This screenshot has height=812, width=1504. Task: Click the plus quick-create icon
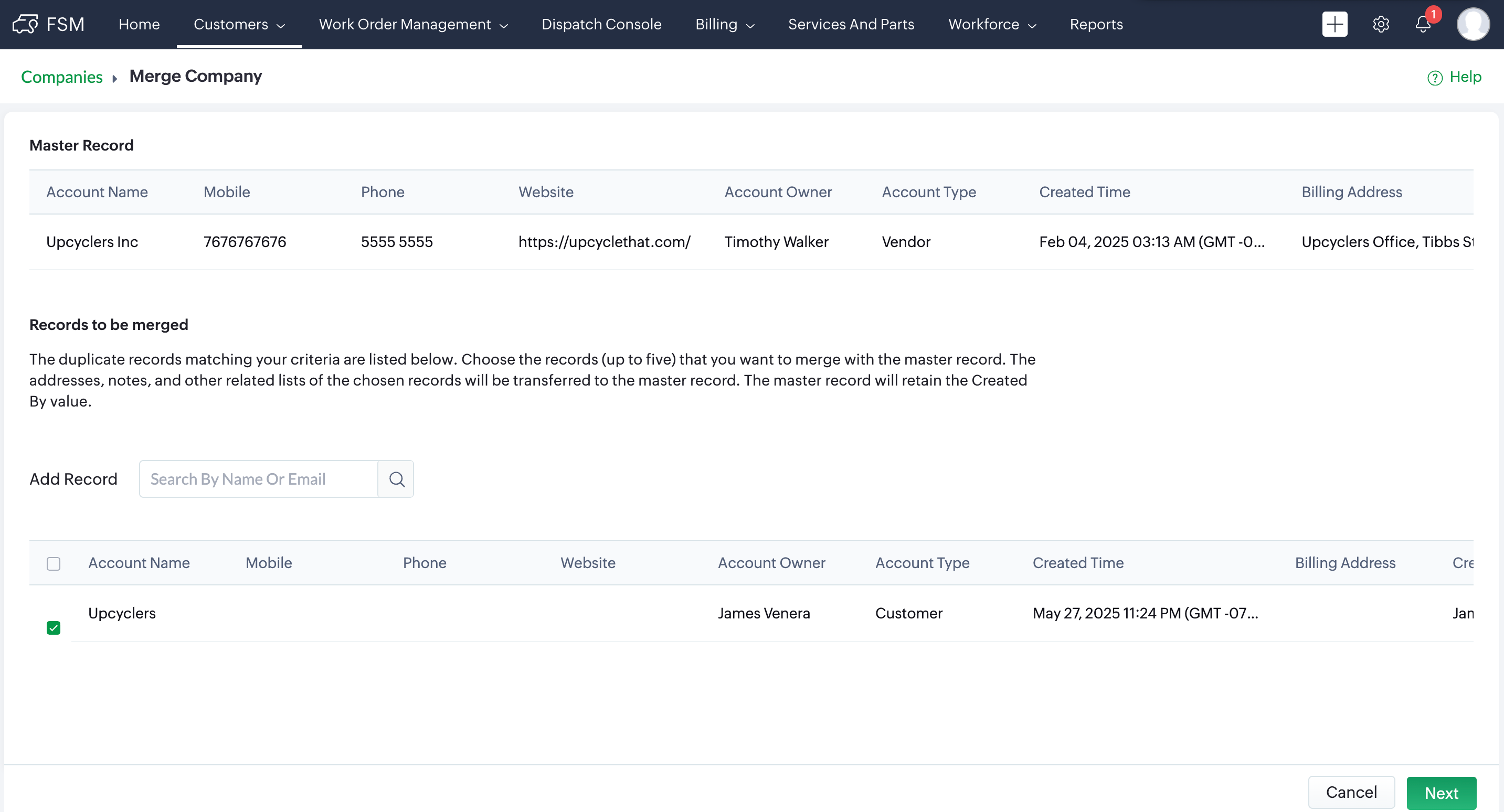click(1334, 24)
